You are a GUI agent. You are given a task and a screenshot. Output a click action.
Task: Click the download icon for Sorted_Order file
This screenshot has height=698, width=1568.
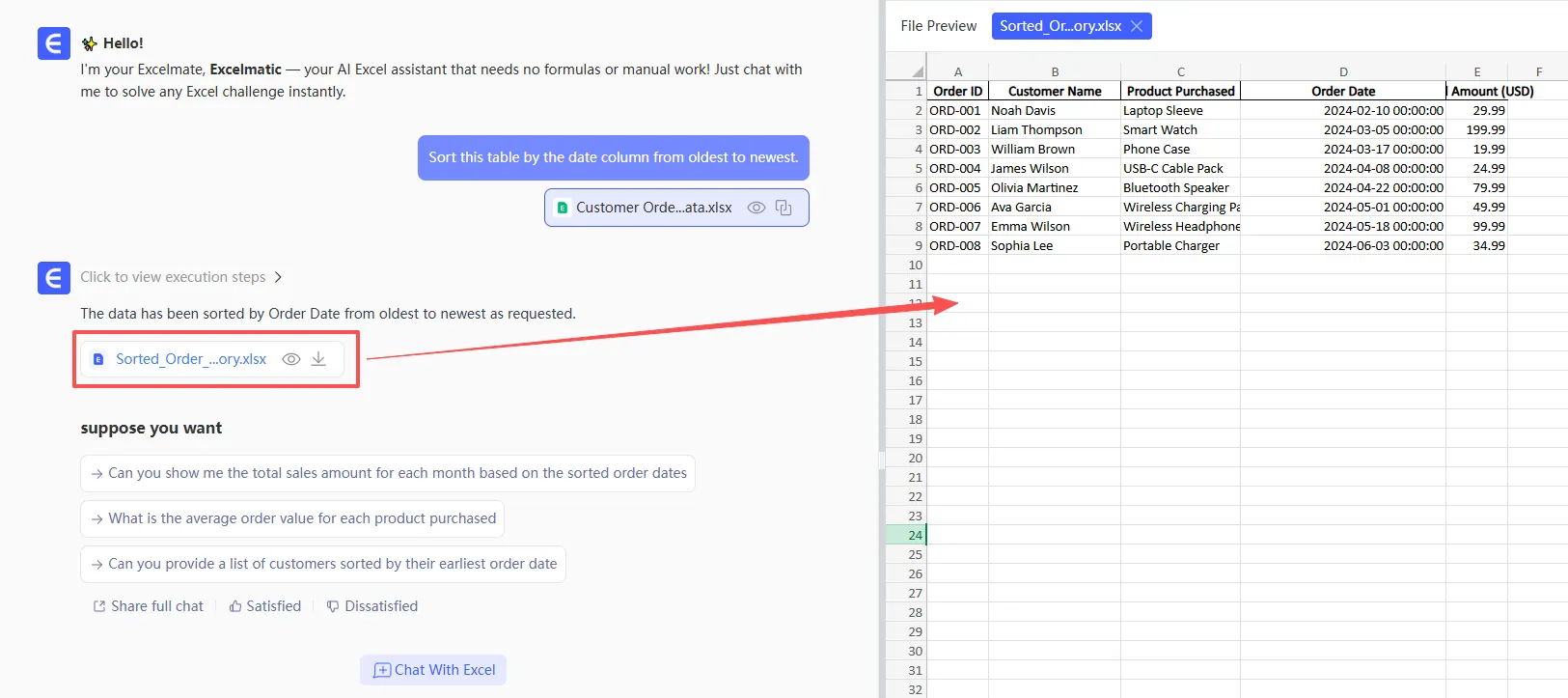point(318,359)
